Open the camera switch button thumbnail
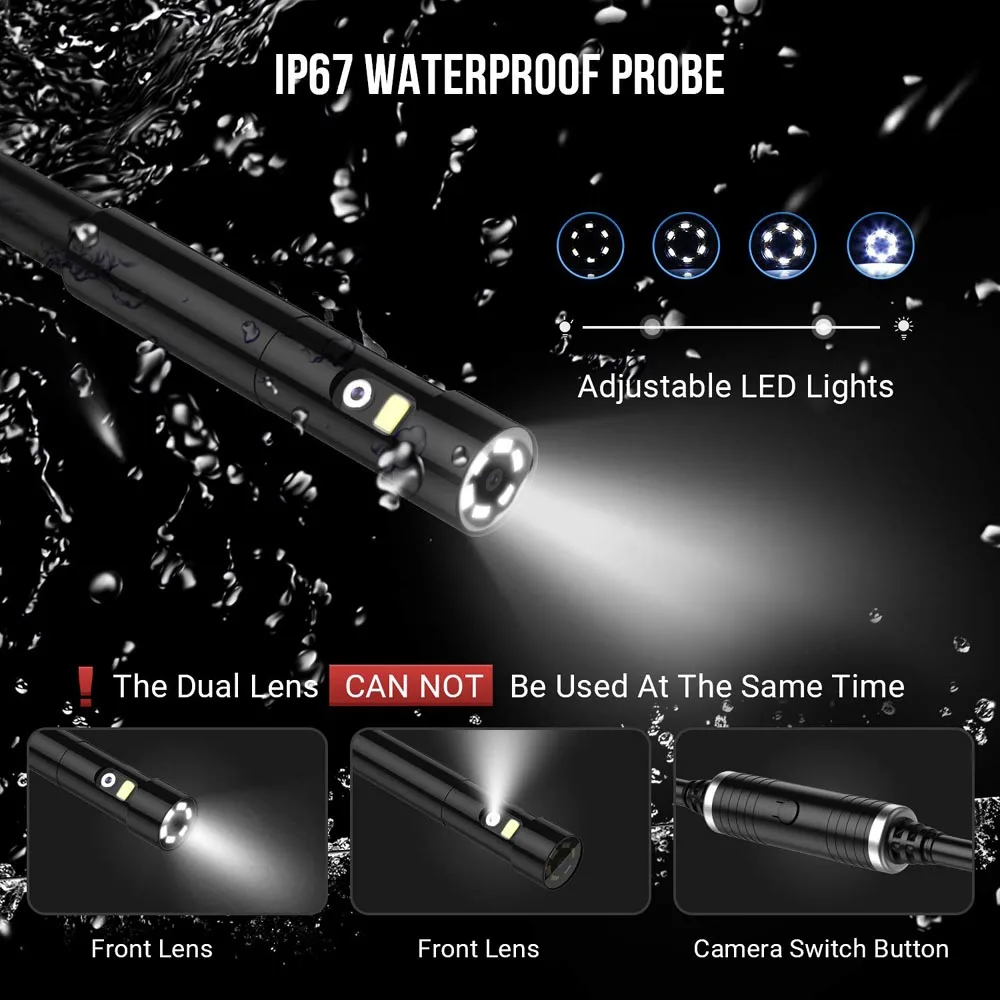This screenshot has height=1000, width=1000. point(824,821)
